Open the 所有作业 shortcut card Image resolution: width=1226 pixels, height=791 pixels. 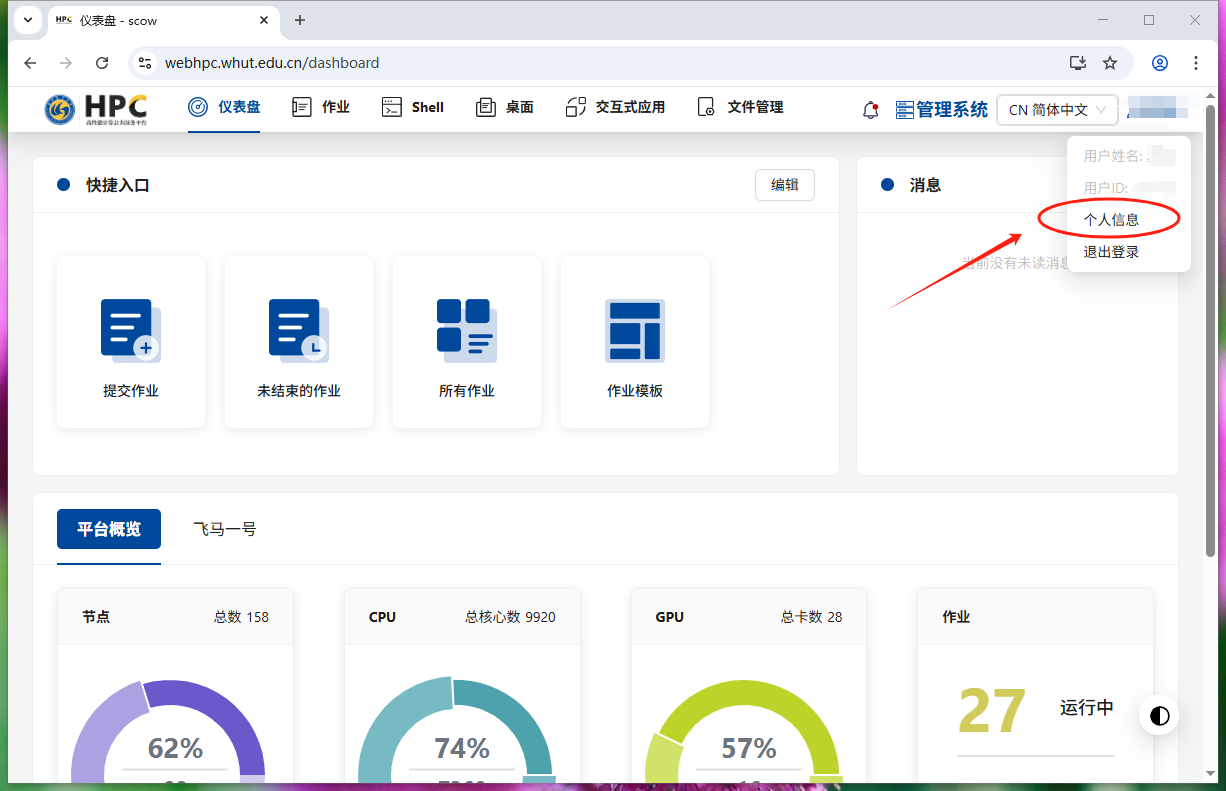tap(467, 342)
